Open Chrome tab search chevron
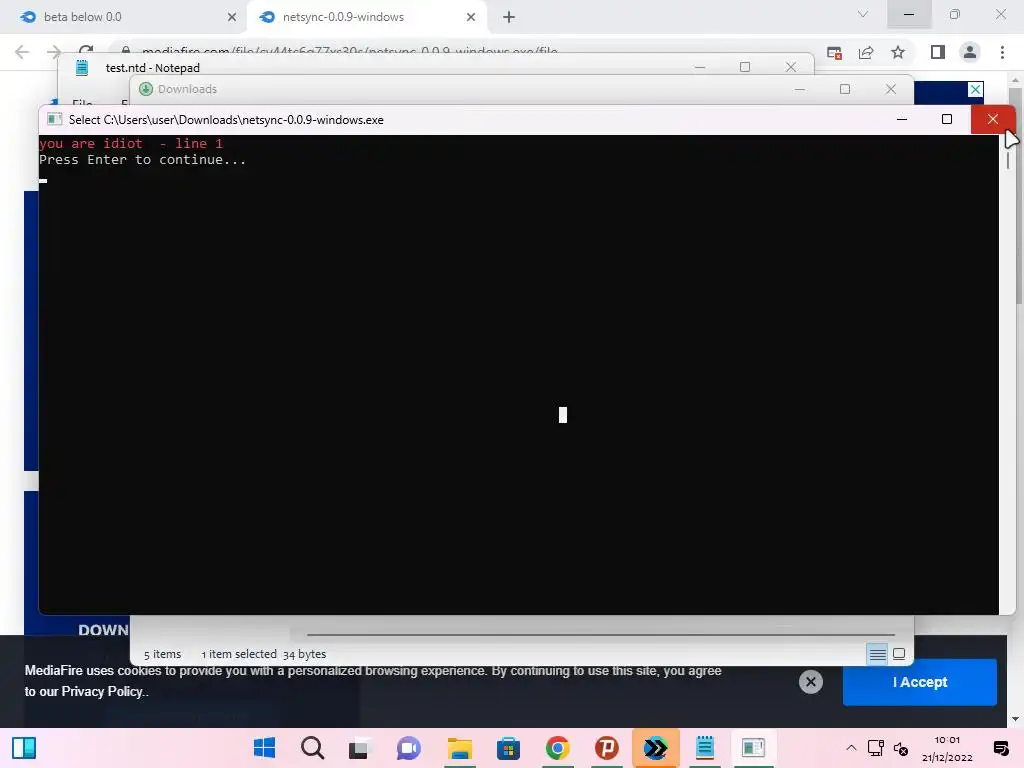This screenshot has width=1024, height=768. click(863, 14)
